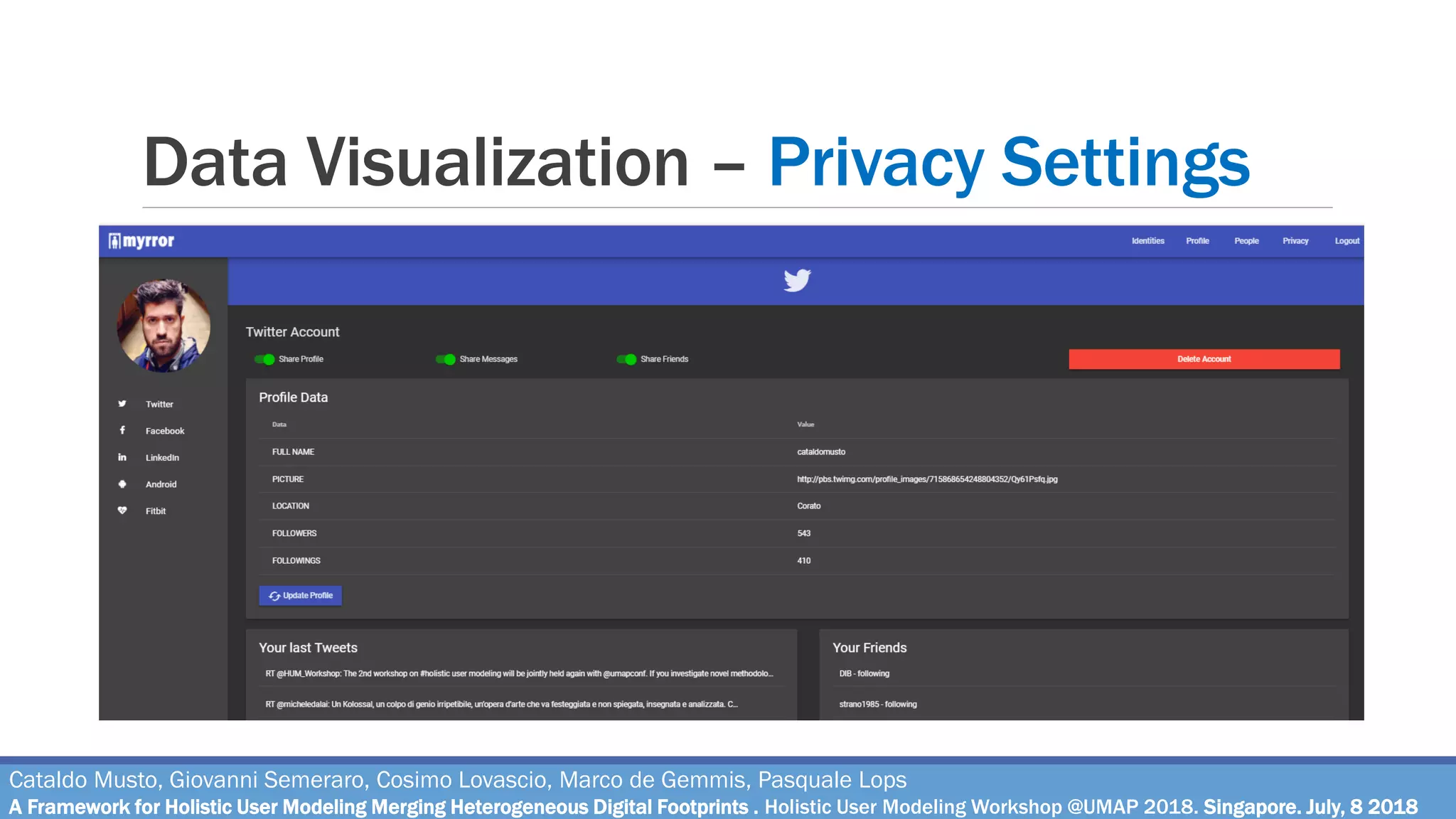This screenshot has width=1456, height=819.
Task: Click the LinkedIn icon in sidebar
Action: 122,457
